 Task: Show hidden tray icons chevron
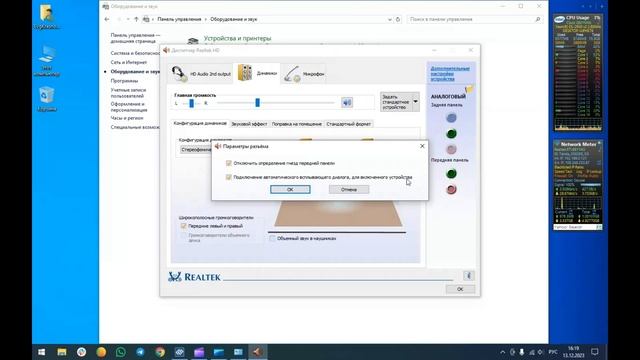[x=502, y=352]
